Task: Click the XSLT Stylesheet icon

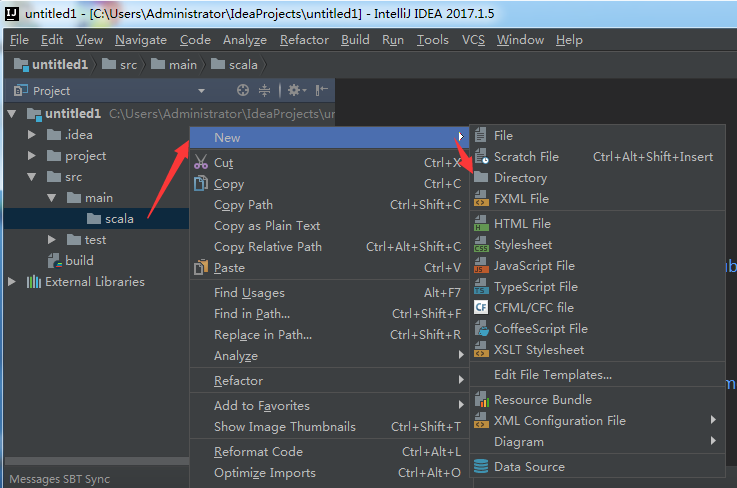Action: click(x=481, y=349)
